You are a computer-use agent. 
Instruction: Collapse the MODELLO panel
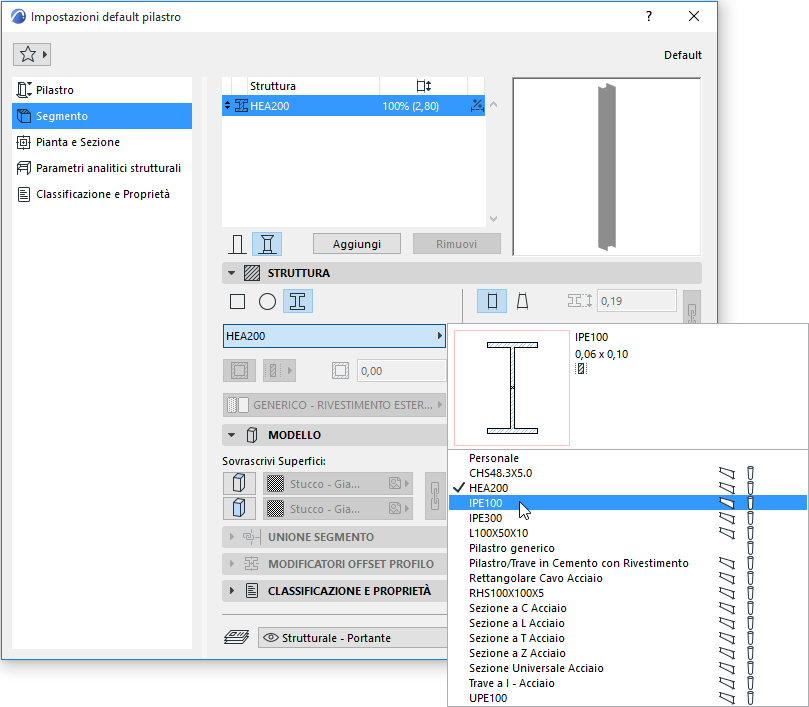232,435
